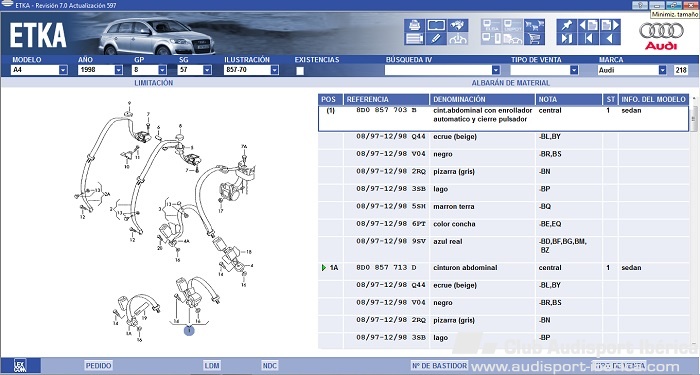Click the pushpin icon
This screenshot has height=375, width=700.
(567, 25)
